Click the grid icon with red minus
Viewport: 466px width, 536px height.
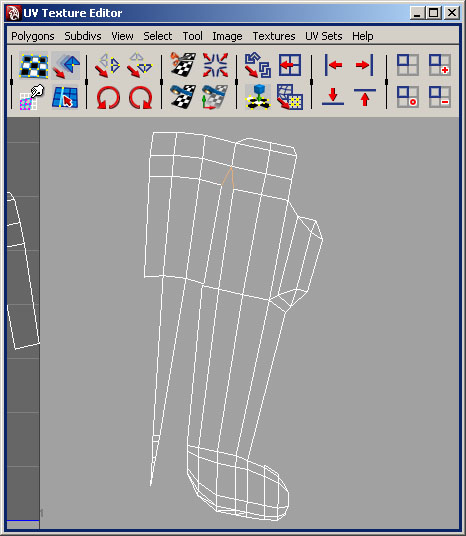pos(440,97)
